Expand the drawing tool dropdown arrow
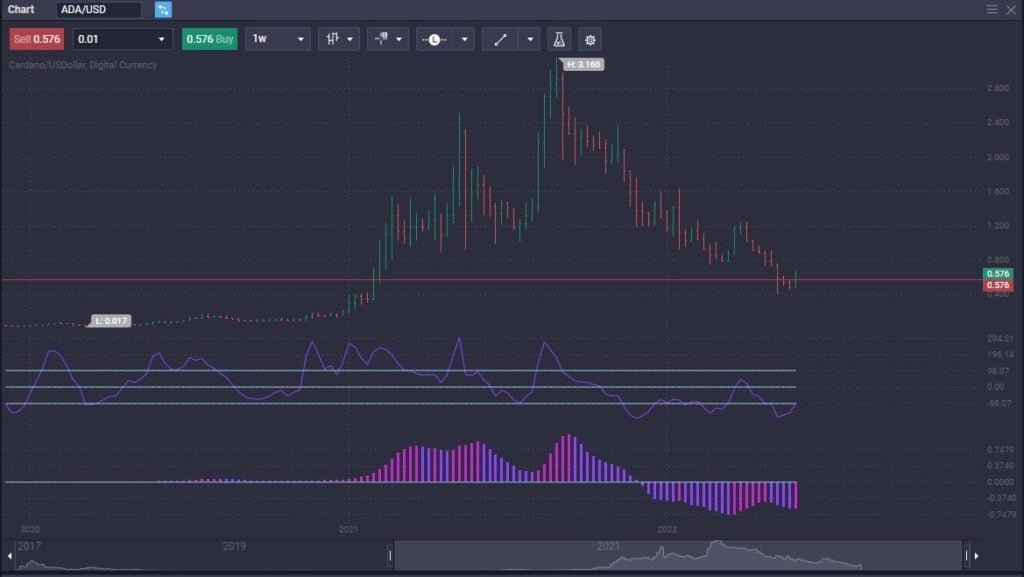The image size is (1024, 577). coord(529,39)
